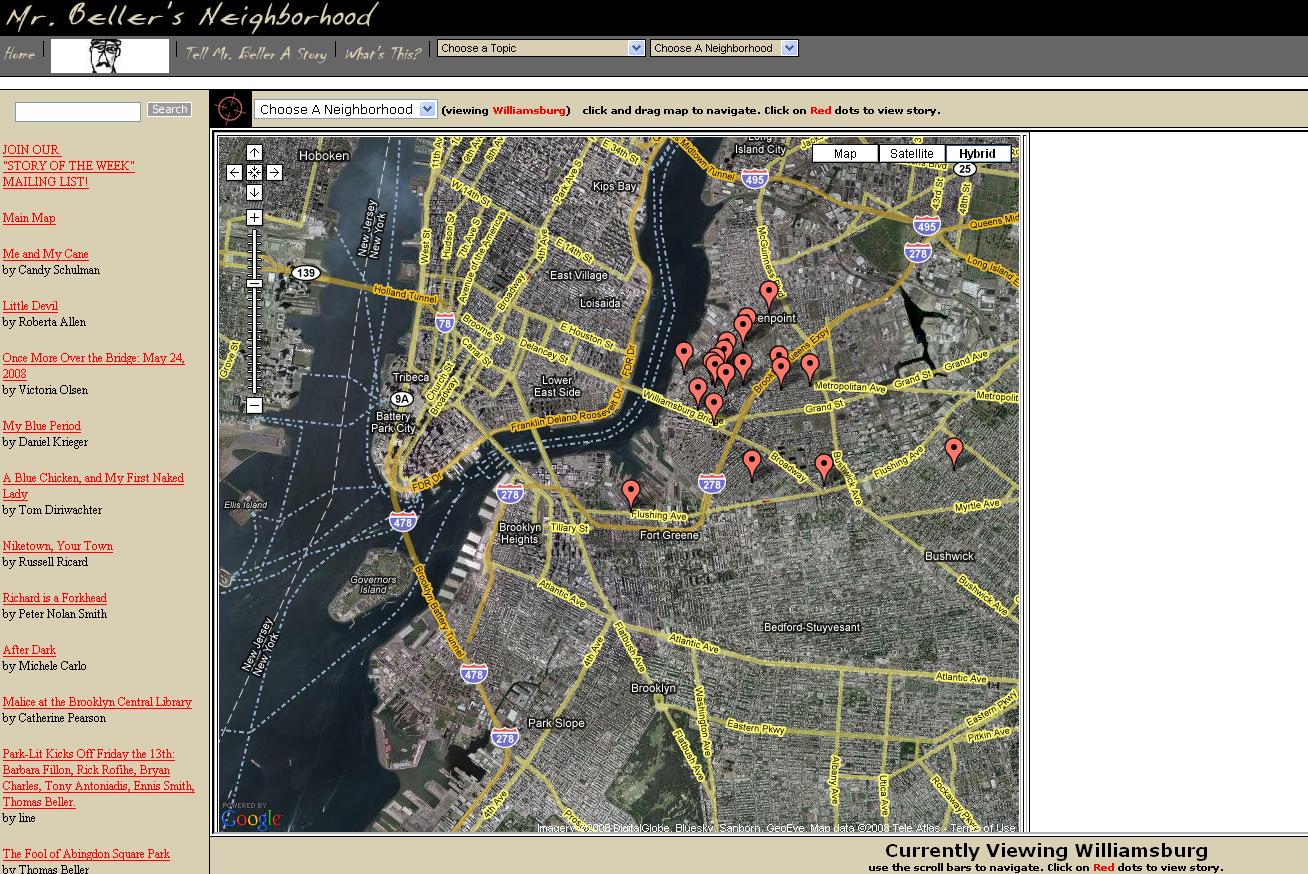Screen dimensions: 1308x874
Task: Pan the map down with the arrow
Action: [x=254, y=192]
